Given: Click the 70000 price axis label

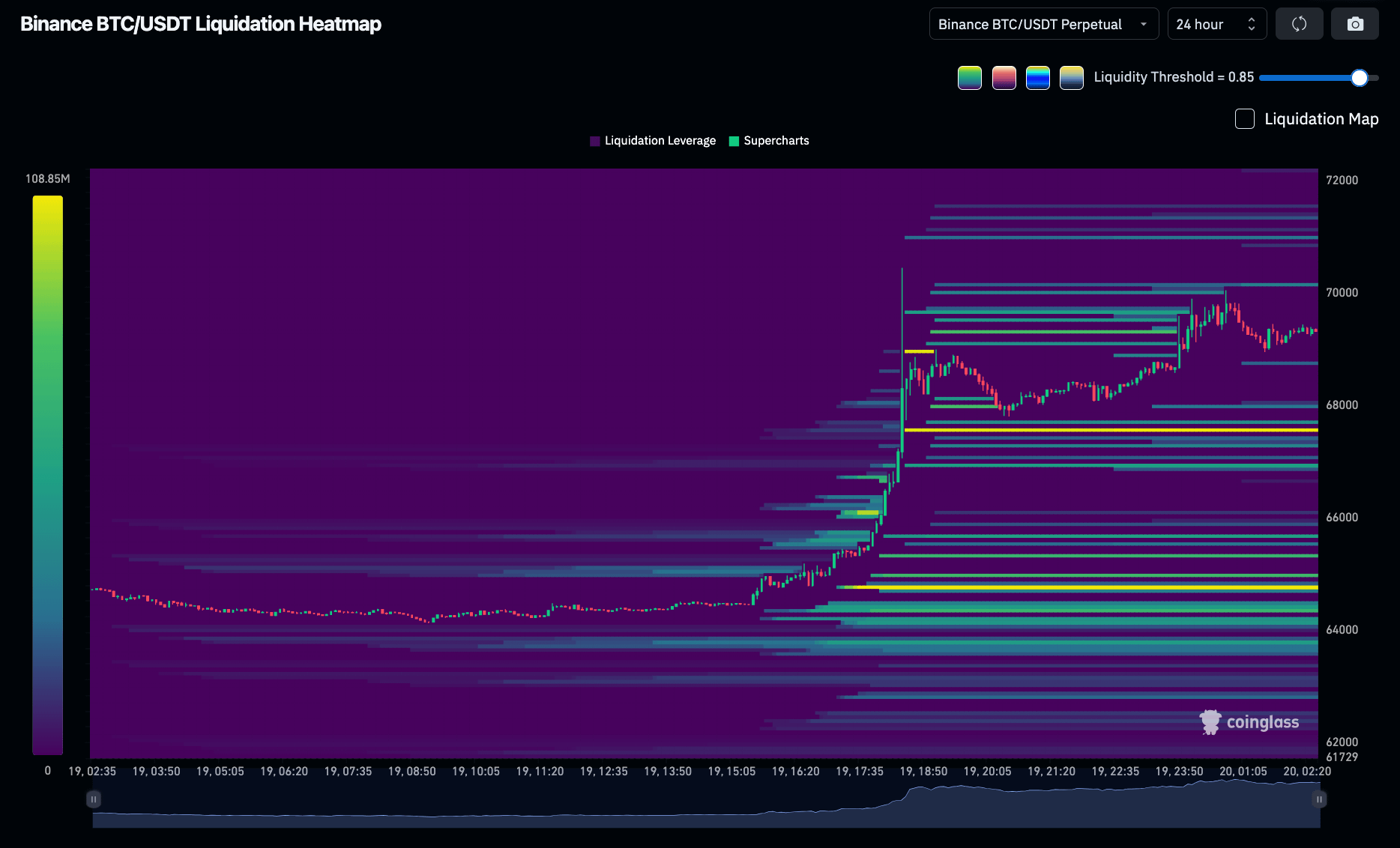Looking at the screenshot, I should [x=1342, y=293].
